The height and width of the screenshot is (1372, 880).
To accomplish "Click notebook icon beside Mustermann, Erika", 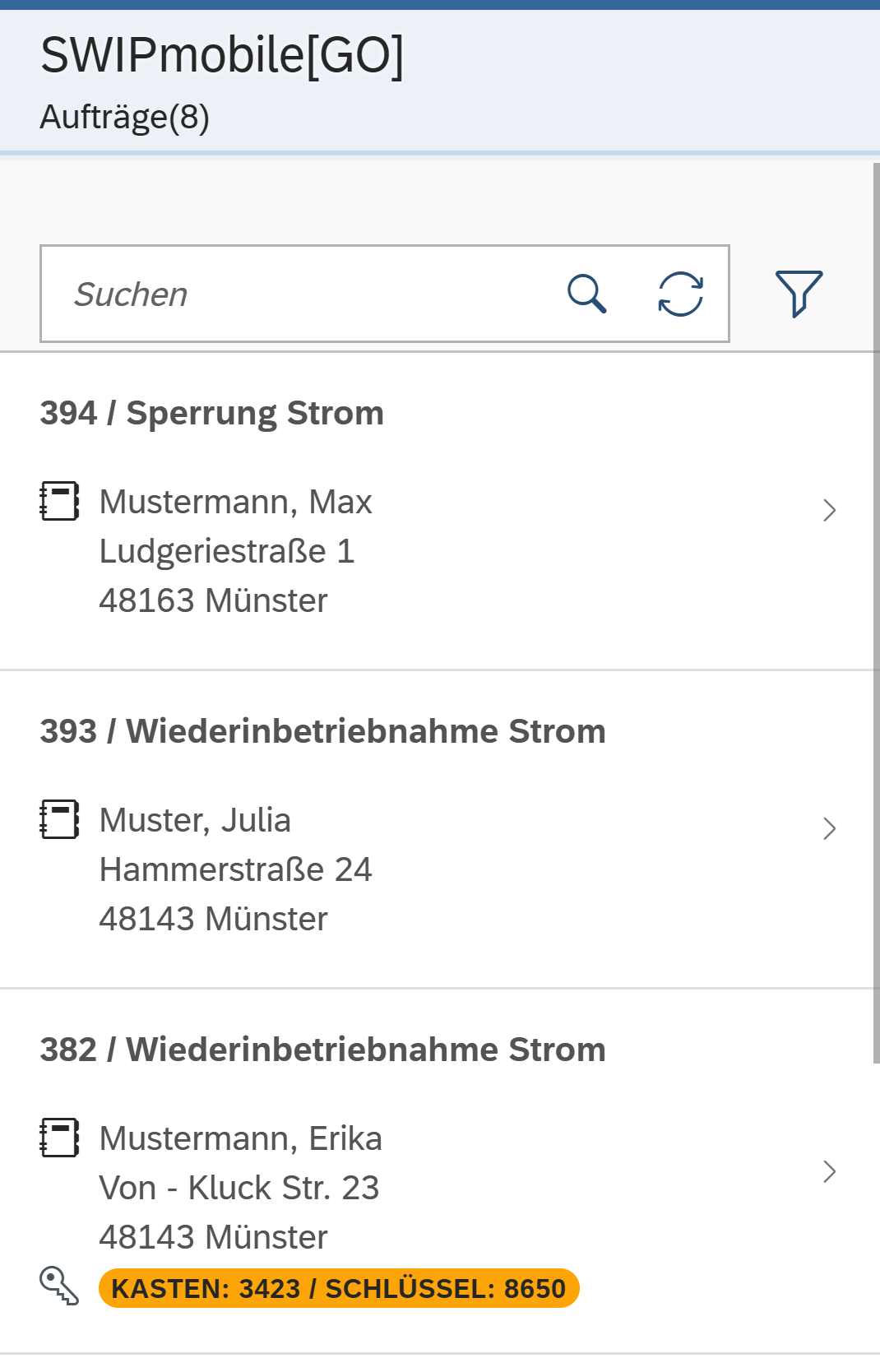I will [x=59, y=1138].
